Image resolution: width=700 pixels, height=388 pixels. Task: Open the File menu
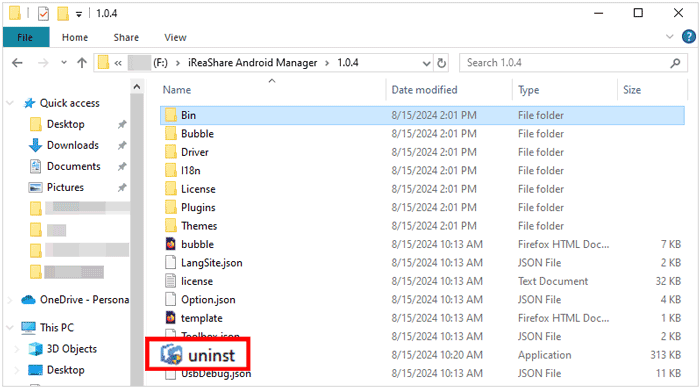(25, 38)
